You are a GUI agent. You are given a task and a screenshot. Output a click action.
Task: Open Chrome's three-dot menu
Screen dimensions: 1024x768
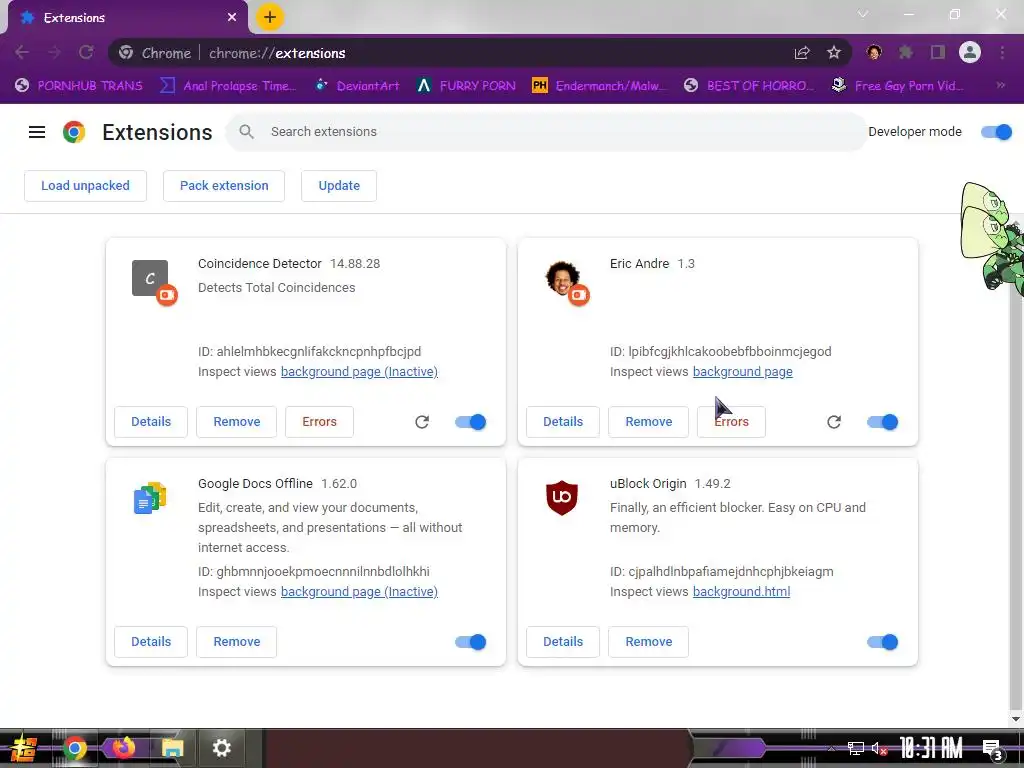click(1002, 52)
